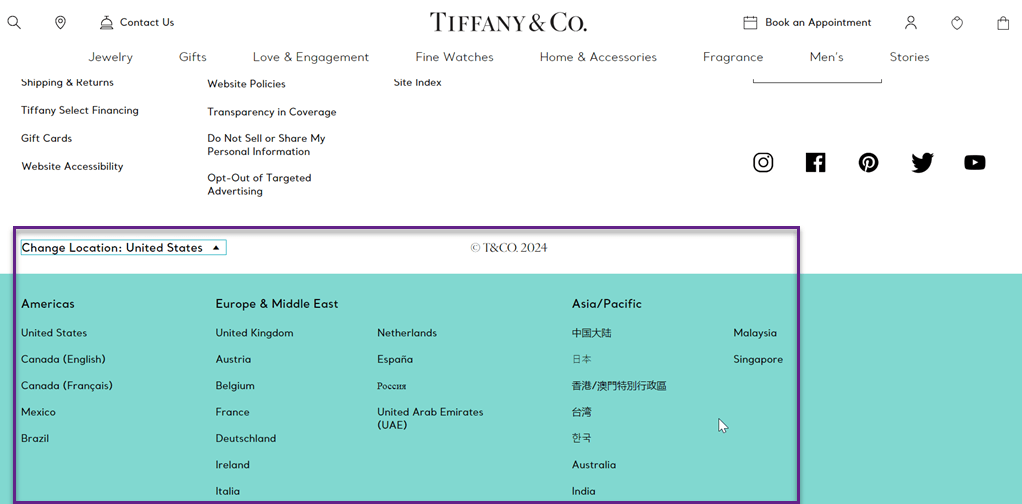
Task: Open the search magnifier icon
Action: (14, 23)
